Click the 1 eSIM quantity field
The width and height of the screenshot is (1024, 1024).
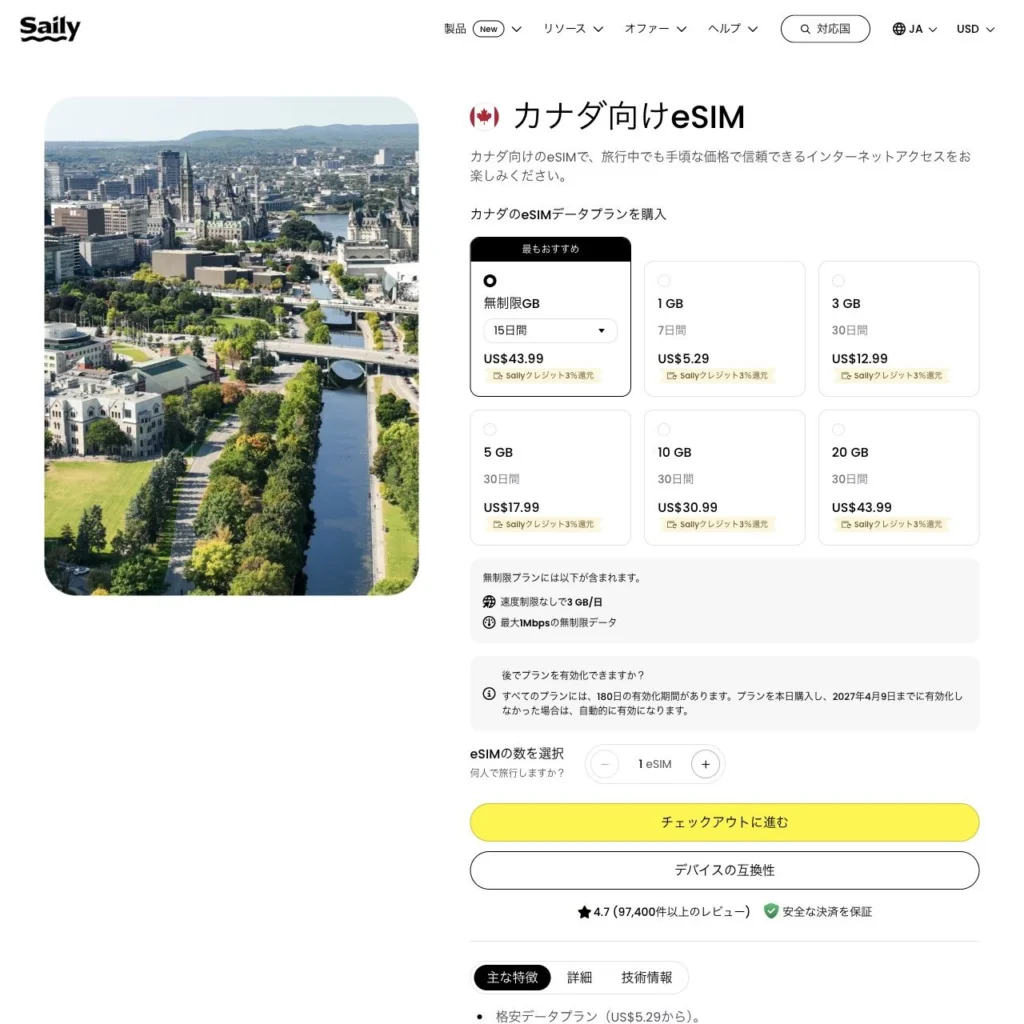(655, 764)
